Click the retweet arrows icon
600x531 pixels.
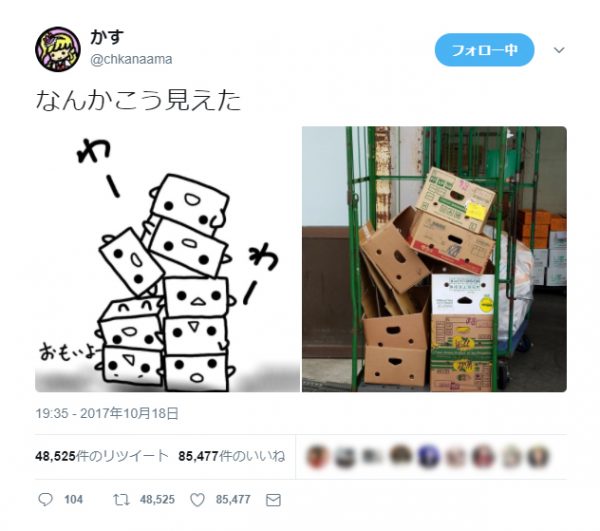tap(121, 500)
